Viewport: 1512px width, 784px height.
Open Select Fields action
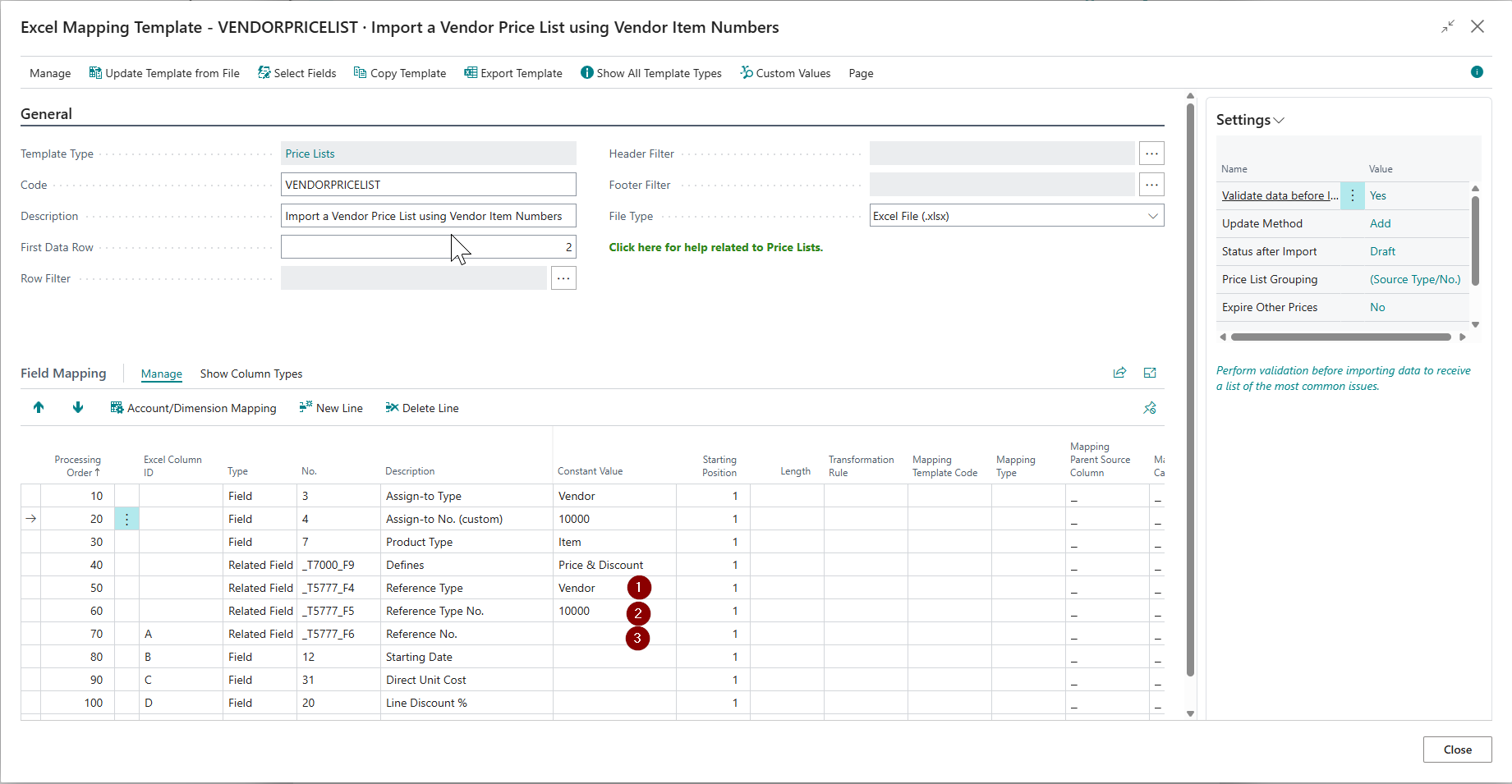coord(297,73)
